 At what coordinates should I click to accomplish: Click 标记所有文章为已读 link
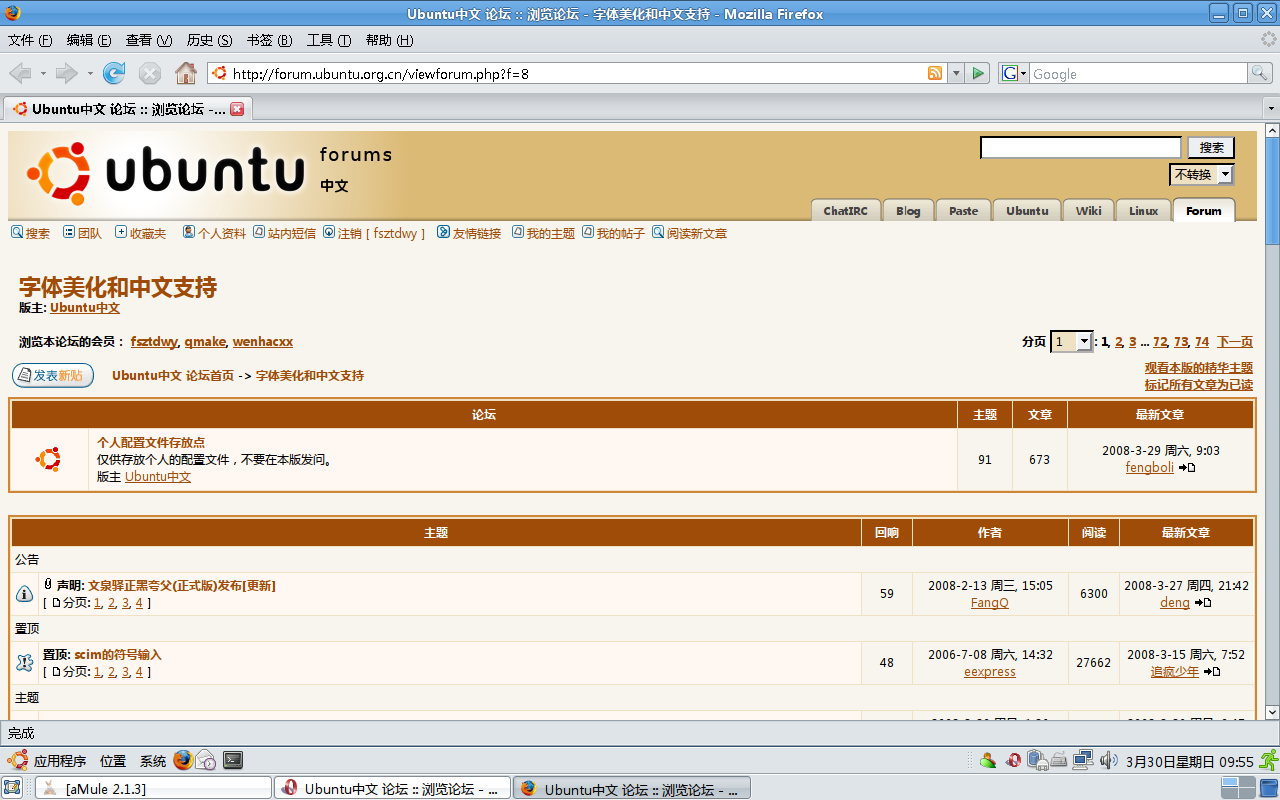1199,385
